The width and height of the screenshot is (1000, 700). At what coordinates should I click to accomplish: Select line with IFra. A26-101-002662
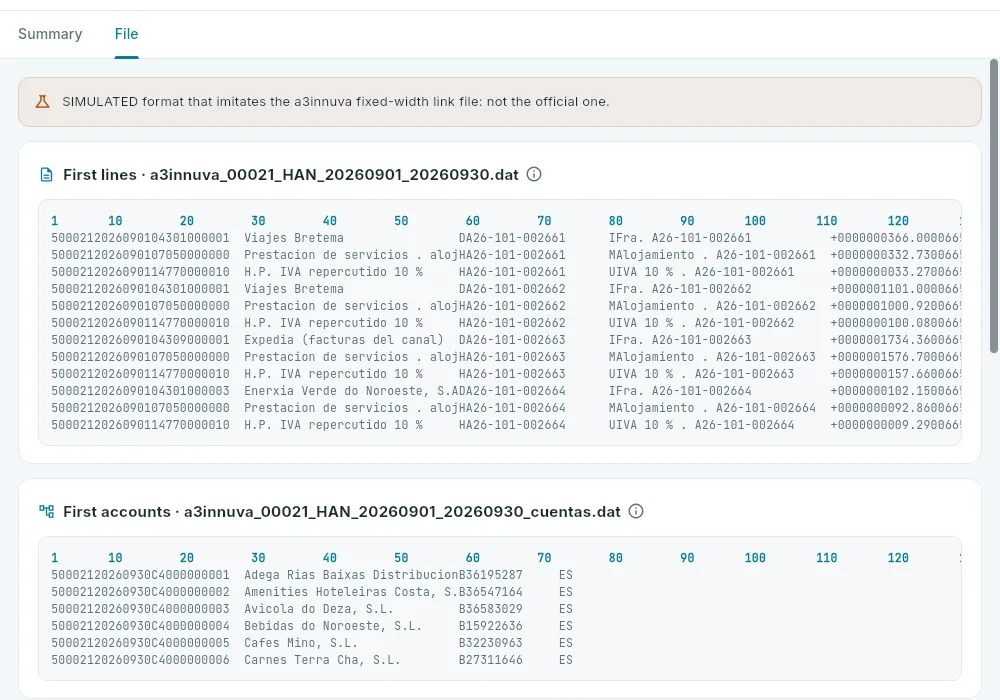point(506,289)
